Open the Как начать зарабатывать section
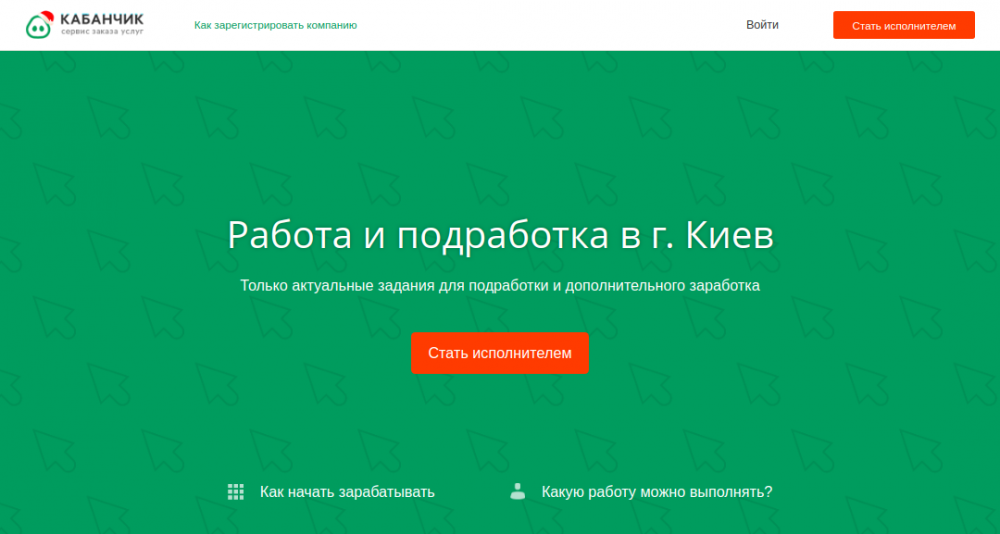This screenshot has height=534, width=1000. coord(346,492)
